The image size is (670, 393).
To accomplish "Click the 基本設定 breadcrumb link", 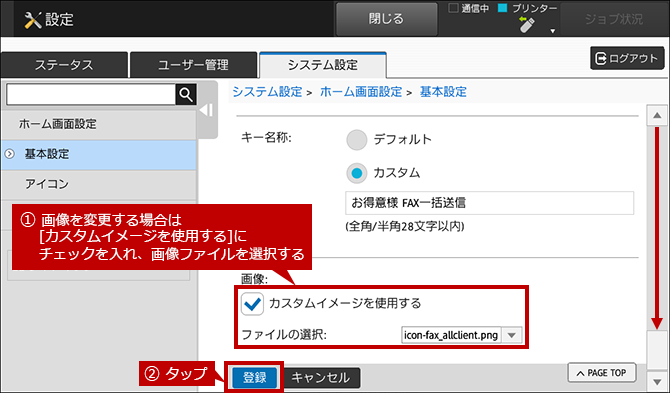I will (443, 92).
